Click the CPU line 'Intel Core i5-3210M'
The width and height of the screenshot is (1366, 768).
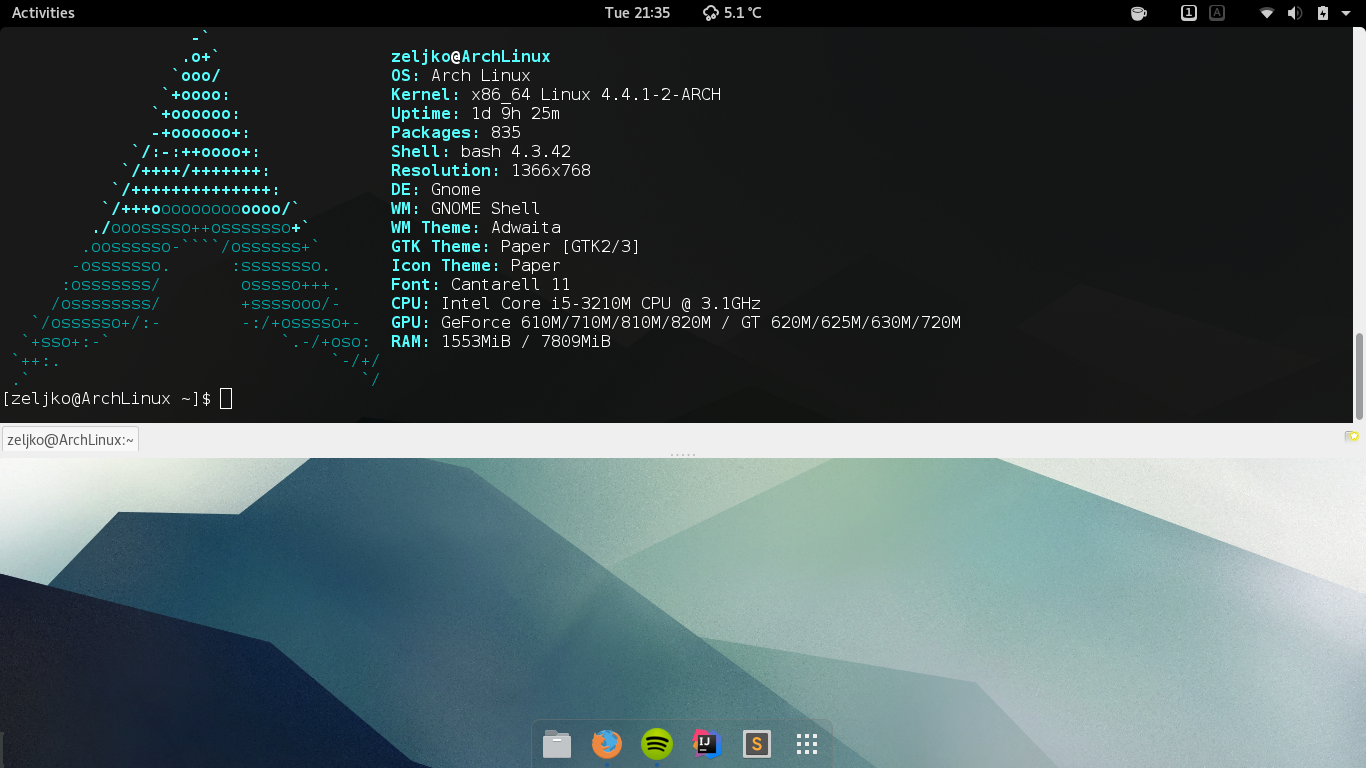click(x=576, y=304)
